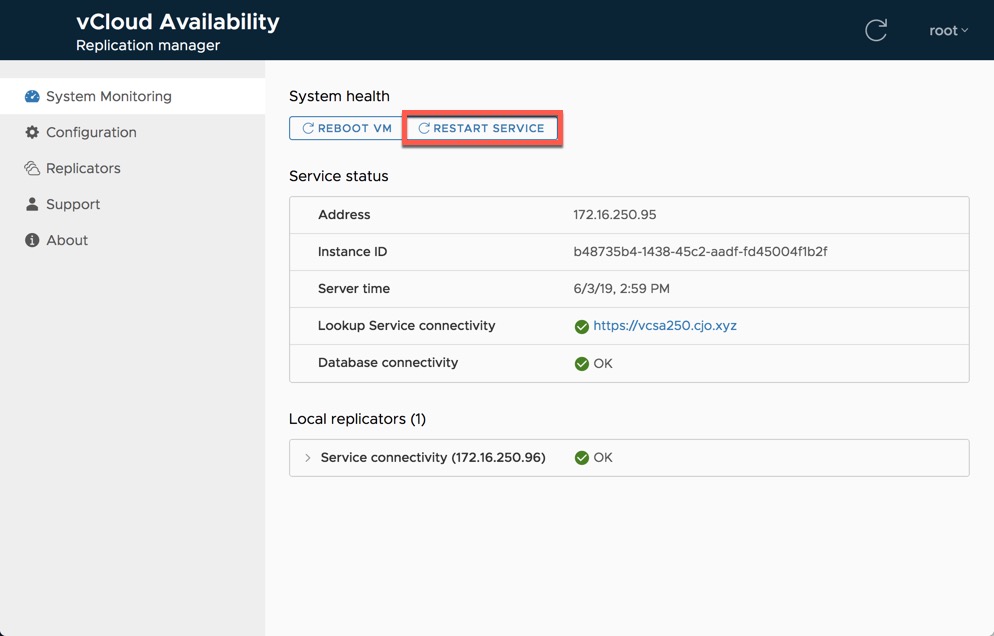Open the https://vcsa250.cjo.xyz lookup service link
994x636 pixels.
[x=664, y=326]
